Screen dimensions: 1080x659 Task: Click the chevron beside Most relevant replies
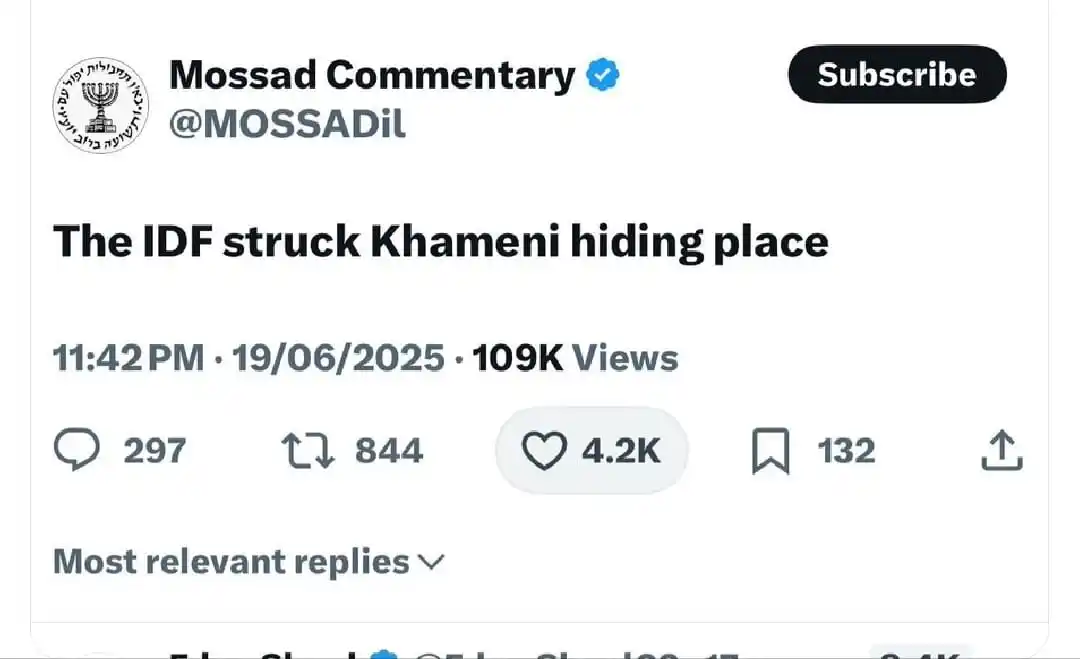coord(431,563)
